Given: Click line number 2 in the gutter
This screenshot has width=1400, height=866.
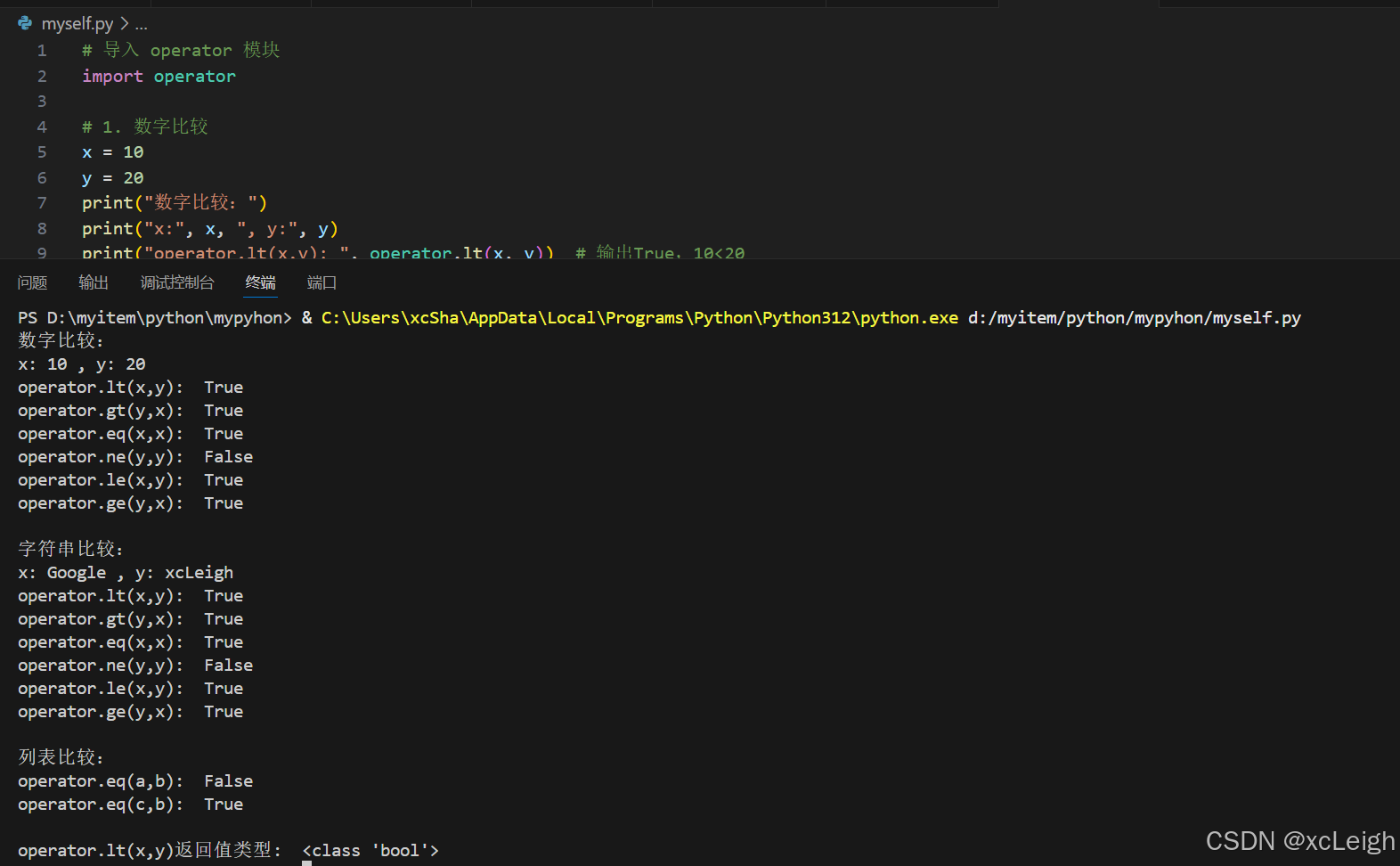Looking at the screenshot, I should click(x=42, y=77).
